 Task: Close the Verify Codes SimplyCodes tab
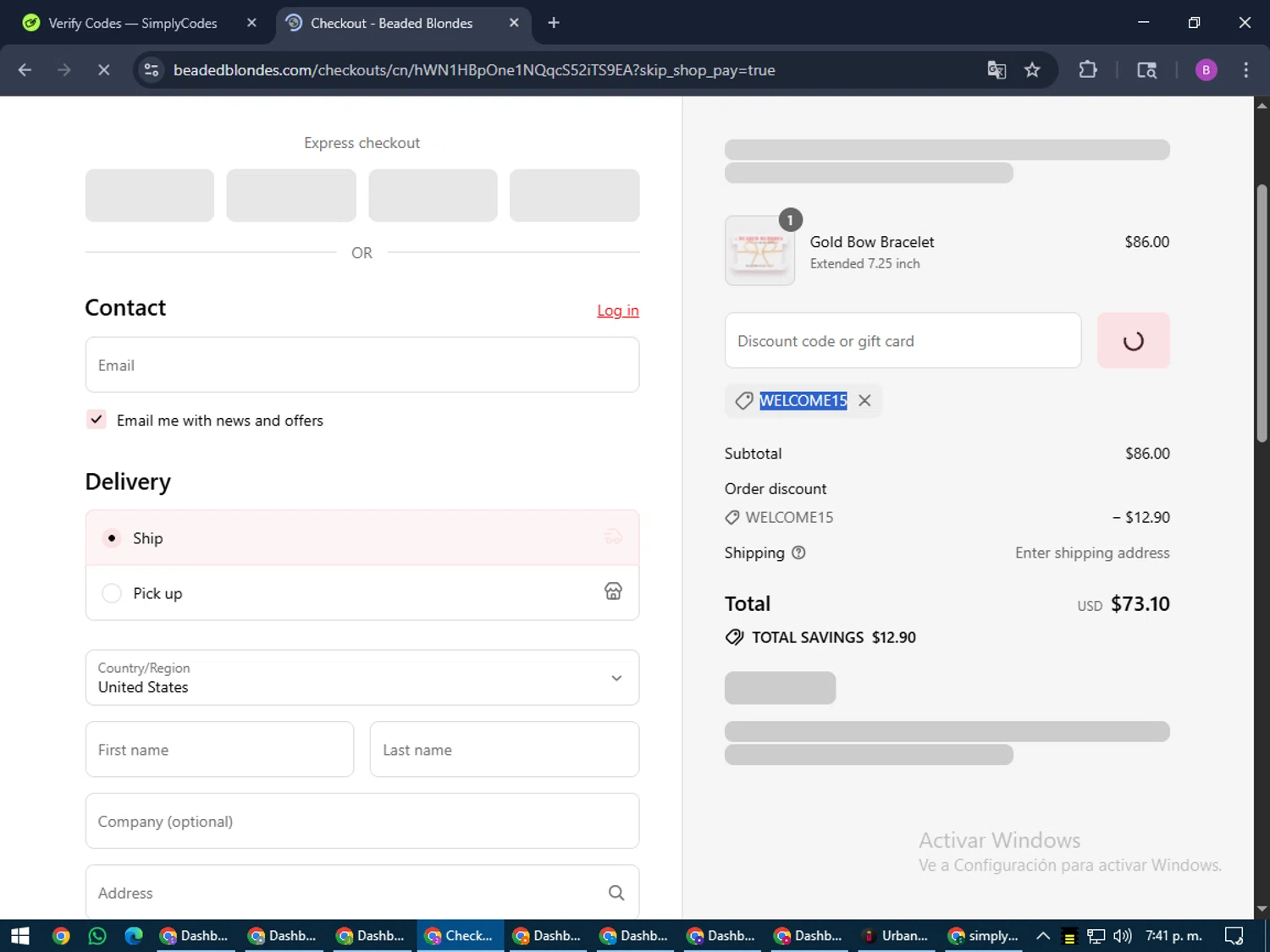(x=251, y=23)
